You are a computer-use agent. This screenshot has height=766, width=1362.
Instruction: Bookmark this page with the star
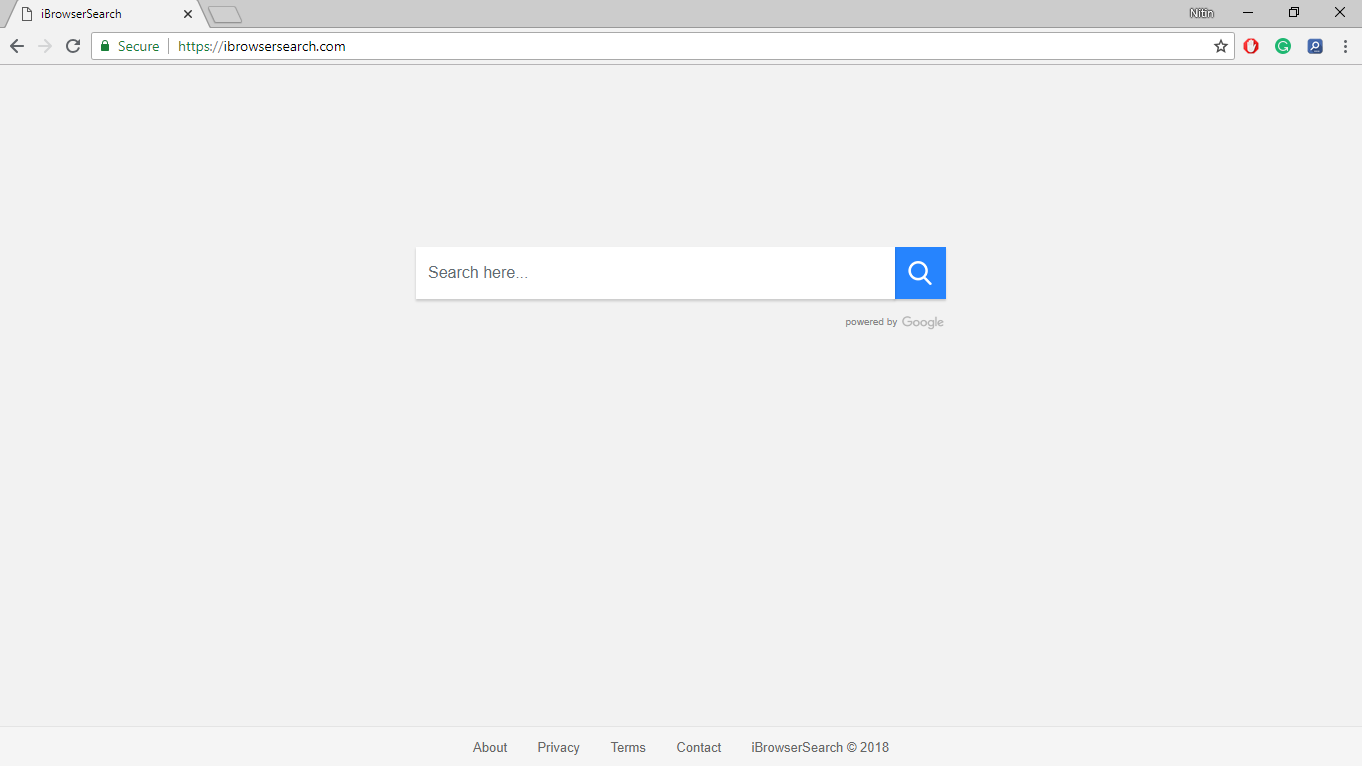tap(1220, 46)
